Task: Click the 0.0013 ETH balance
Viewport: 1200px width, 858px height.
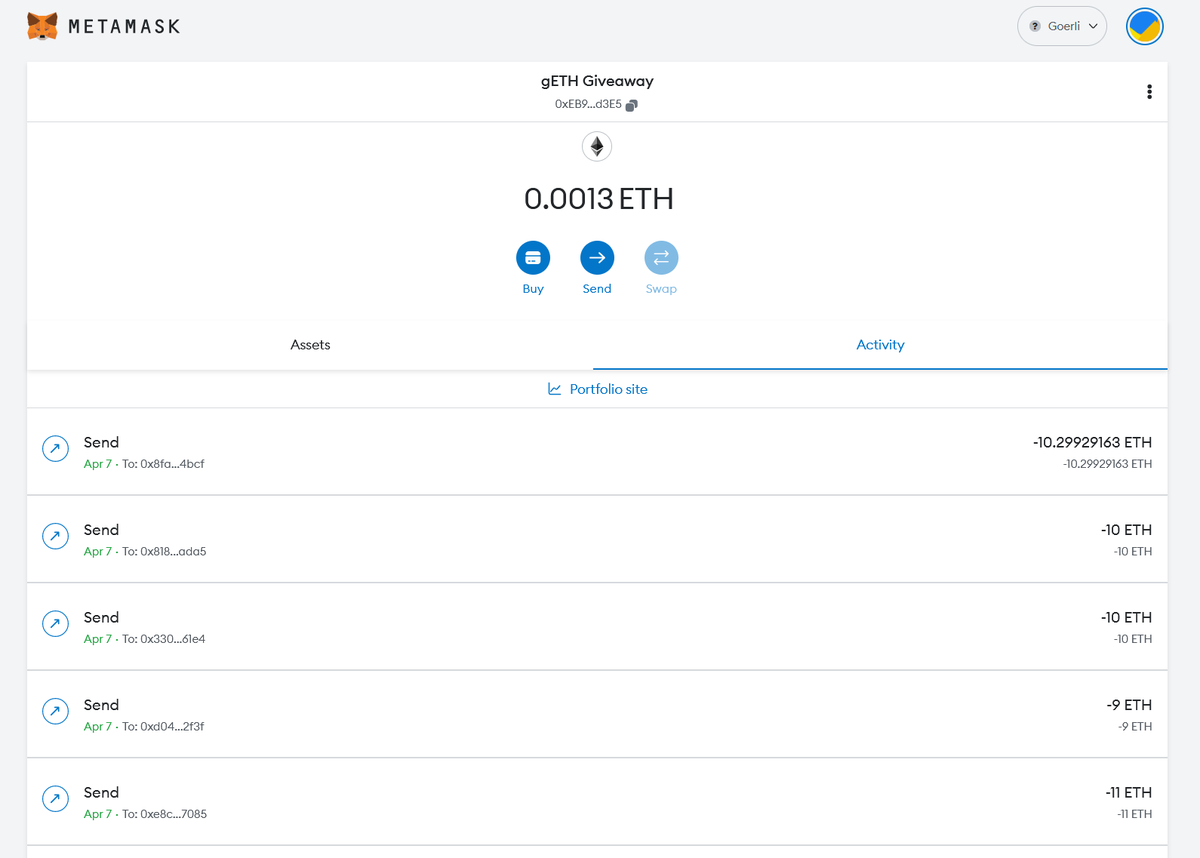Action: pyautogui.click(x=598, y=199)
